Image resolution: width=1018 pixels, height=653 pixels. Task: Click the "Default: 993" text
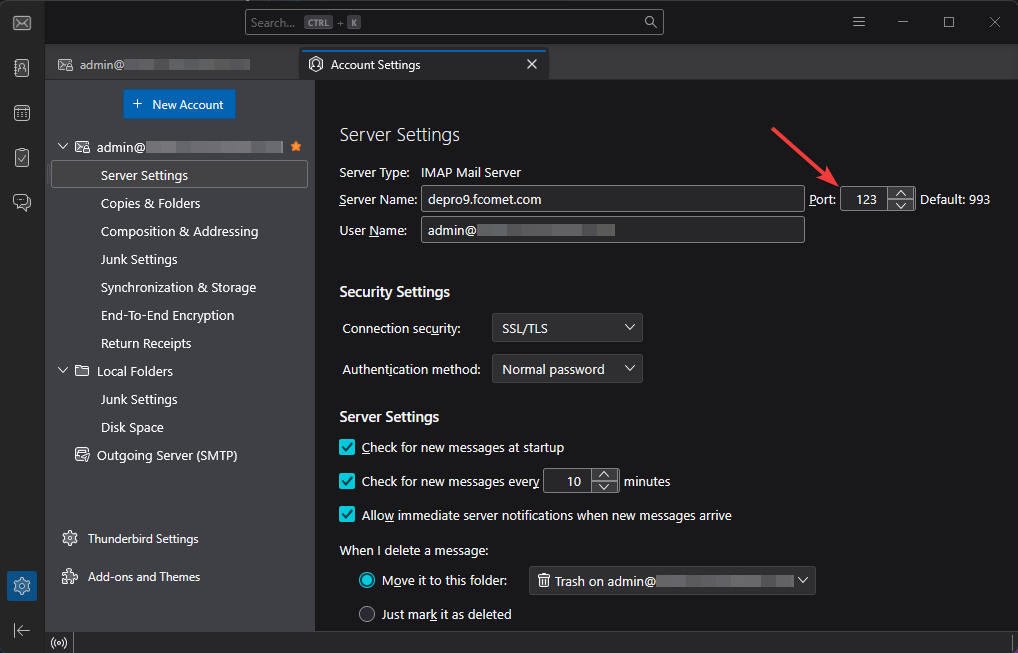pyautogui.click(x=955, y=199)
